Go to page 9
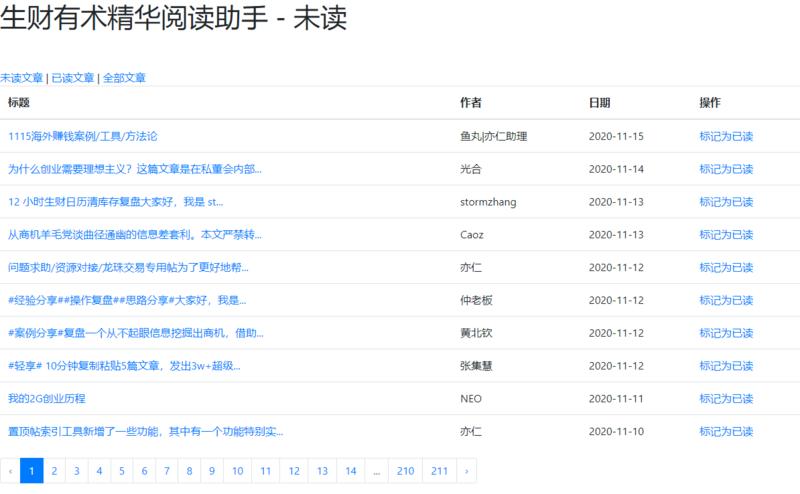Screen dimensions: 800x494 [212, 471]
